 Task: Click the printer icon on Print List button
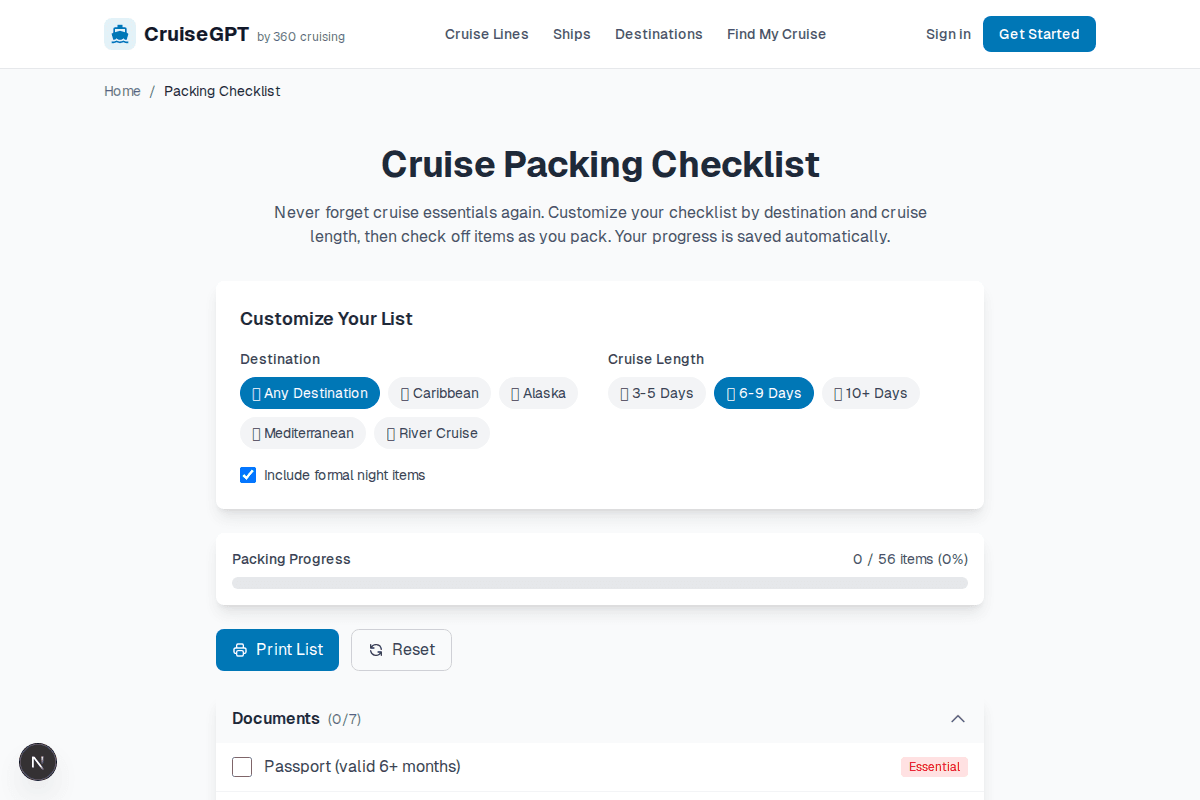tap(238, 650)
